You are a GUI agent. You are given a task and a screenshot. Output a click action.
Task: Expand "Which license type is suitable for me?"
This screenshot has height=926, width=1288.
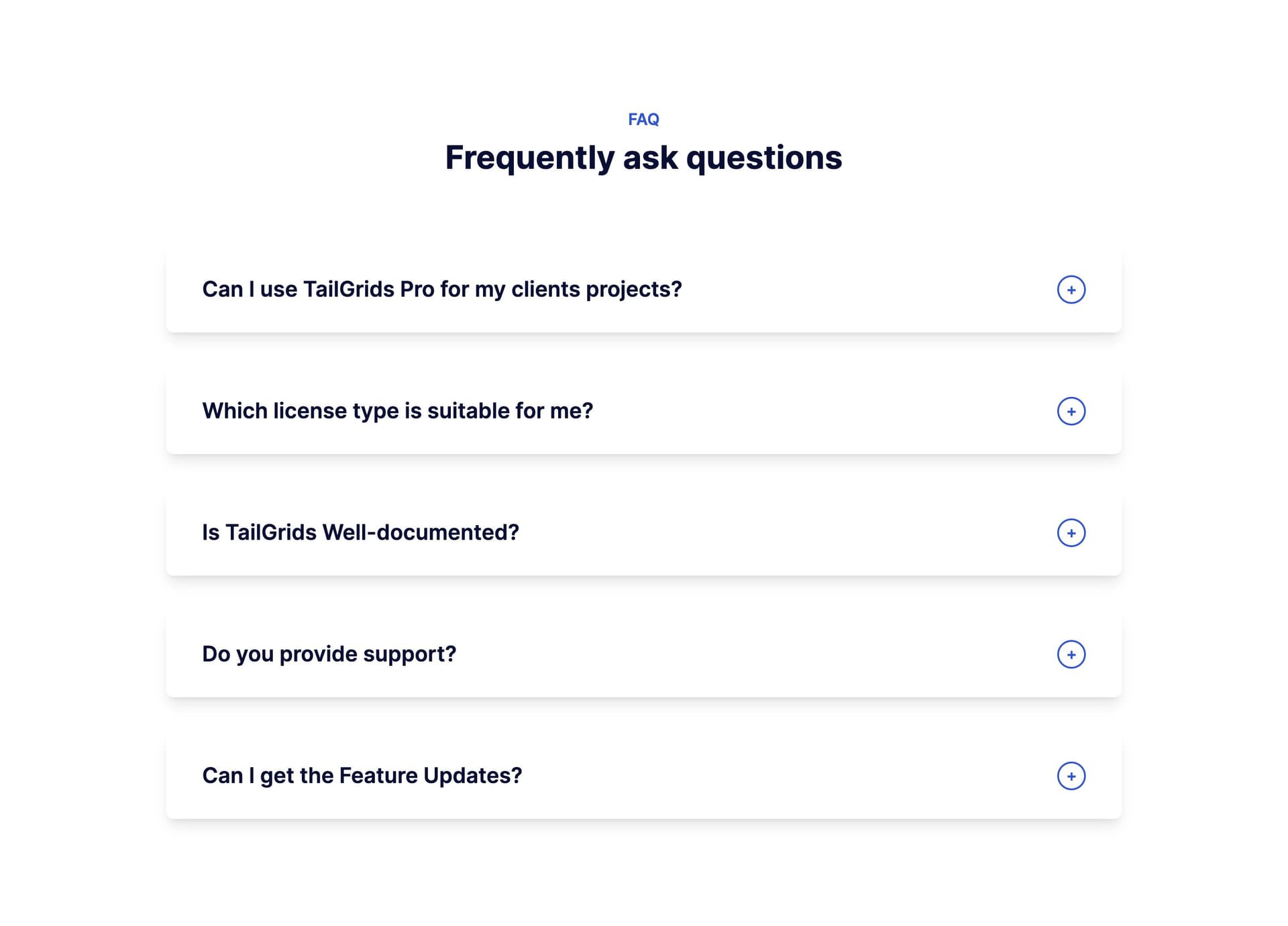(x=397, y=411)
